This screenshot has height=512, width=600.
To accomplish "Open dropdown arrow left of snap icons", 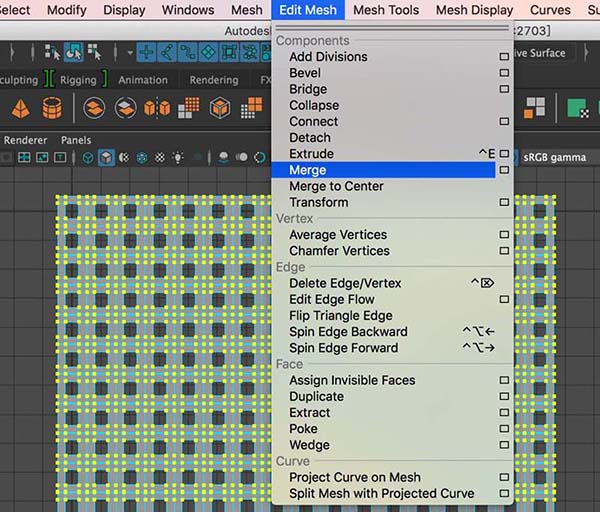I will pos(130,53).
